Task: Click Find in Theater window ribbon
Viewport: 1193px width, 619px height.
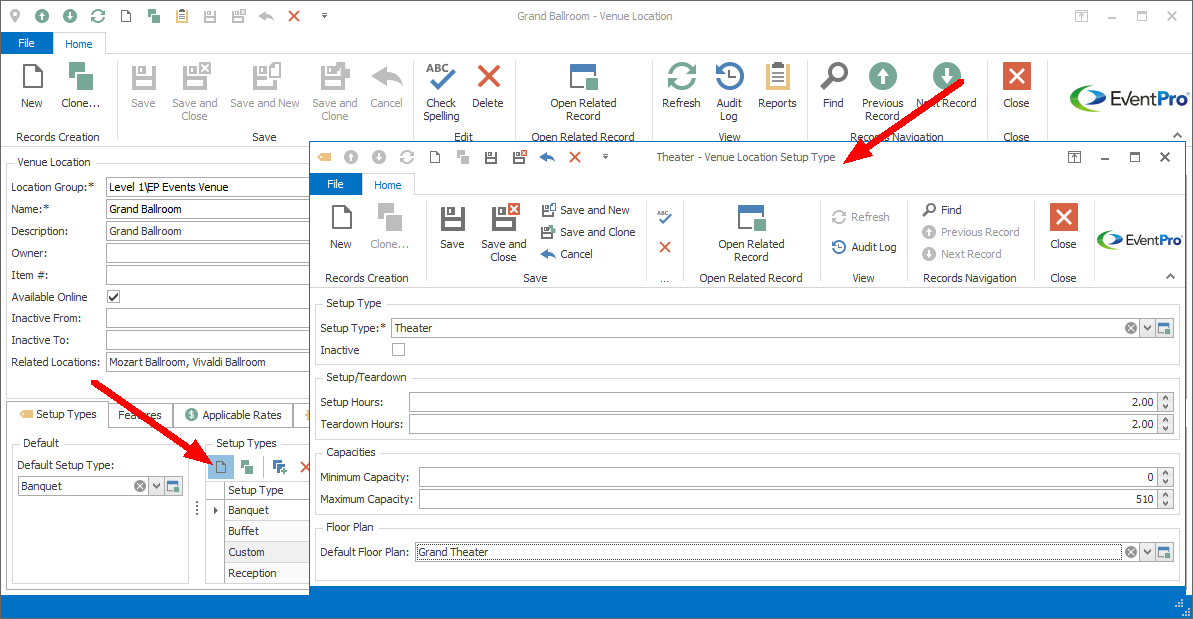Action: (x=942, y=210)
